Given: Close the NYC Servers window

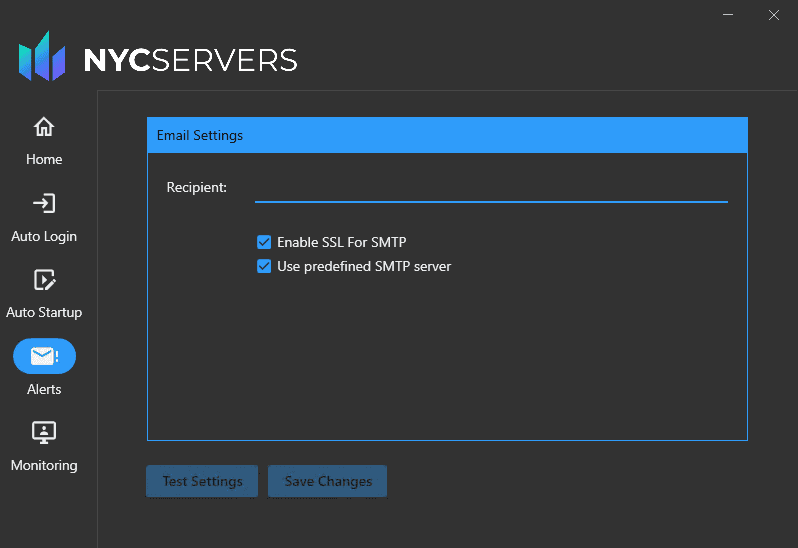Looking at the screenshot, I should pos(773,15).
